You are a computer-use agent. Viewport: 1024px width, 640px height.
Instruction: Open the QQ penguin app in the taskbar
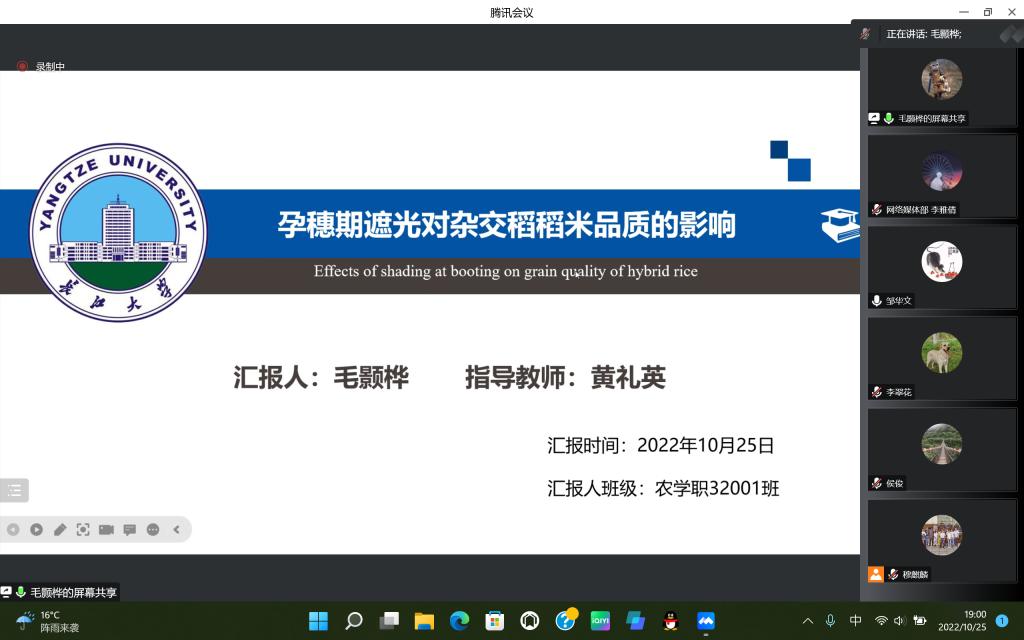tap(671, 621)
